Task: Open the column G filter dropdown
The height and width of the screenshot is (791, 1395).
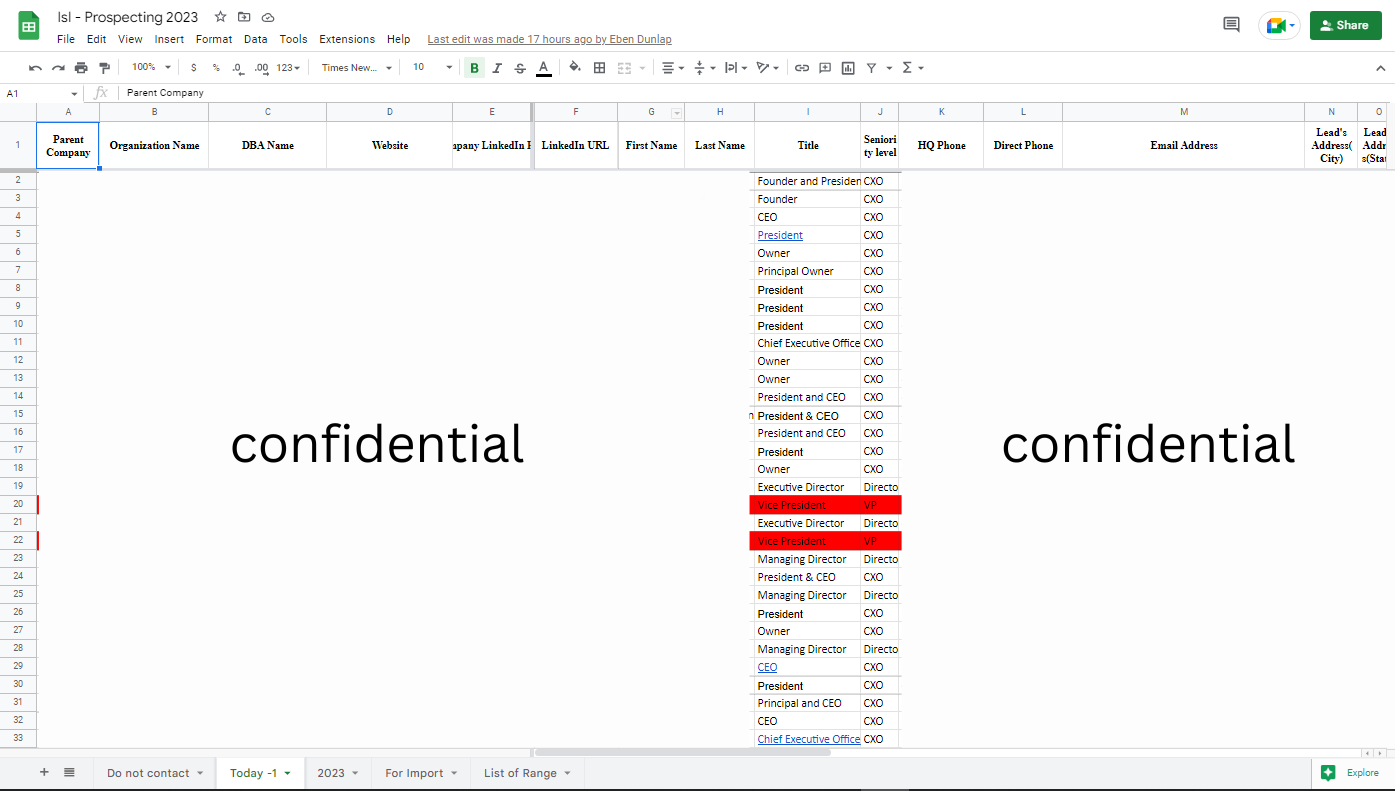Action: [676, 112]
